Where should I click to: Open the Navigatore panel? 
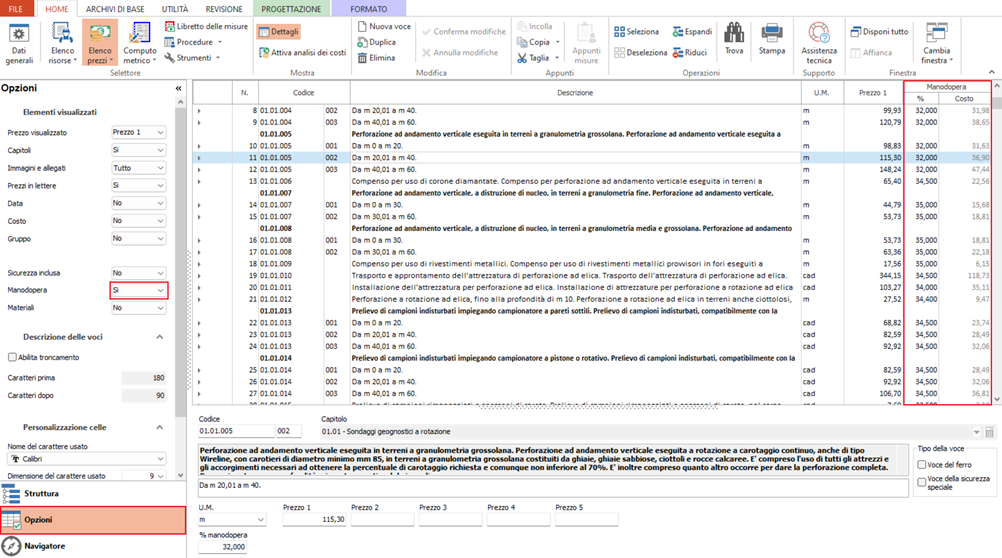[93, 546]
